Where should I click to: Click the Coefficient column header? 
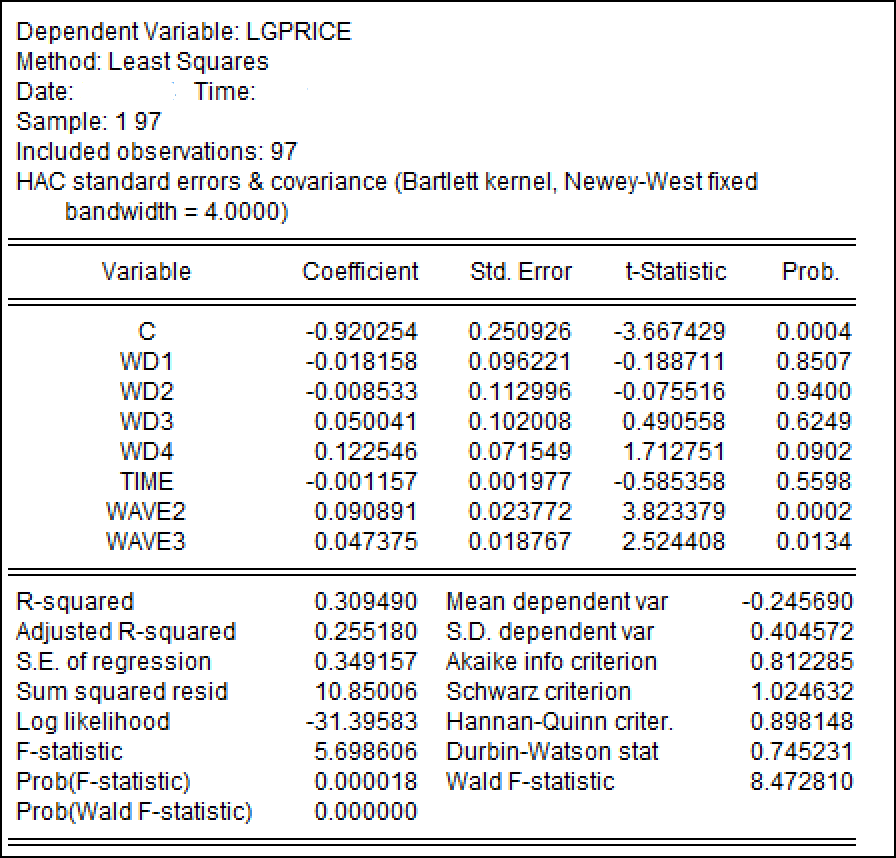coord(360,272)
